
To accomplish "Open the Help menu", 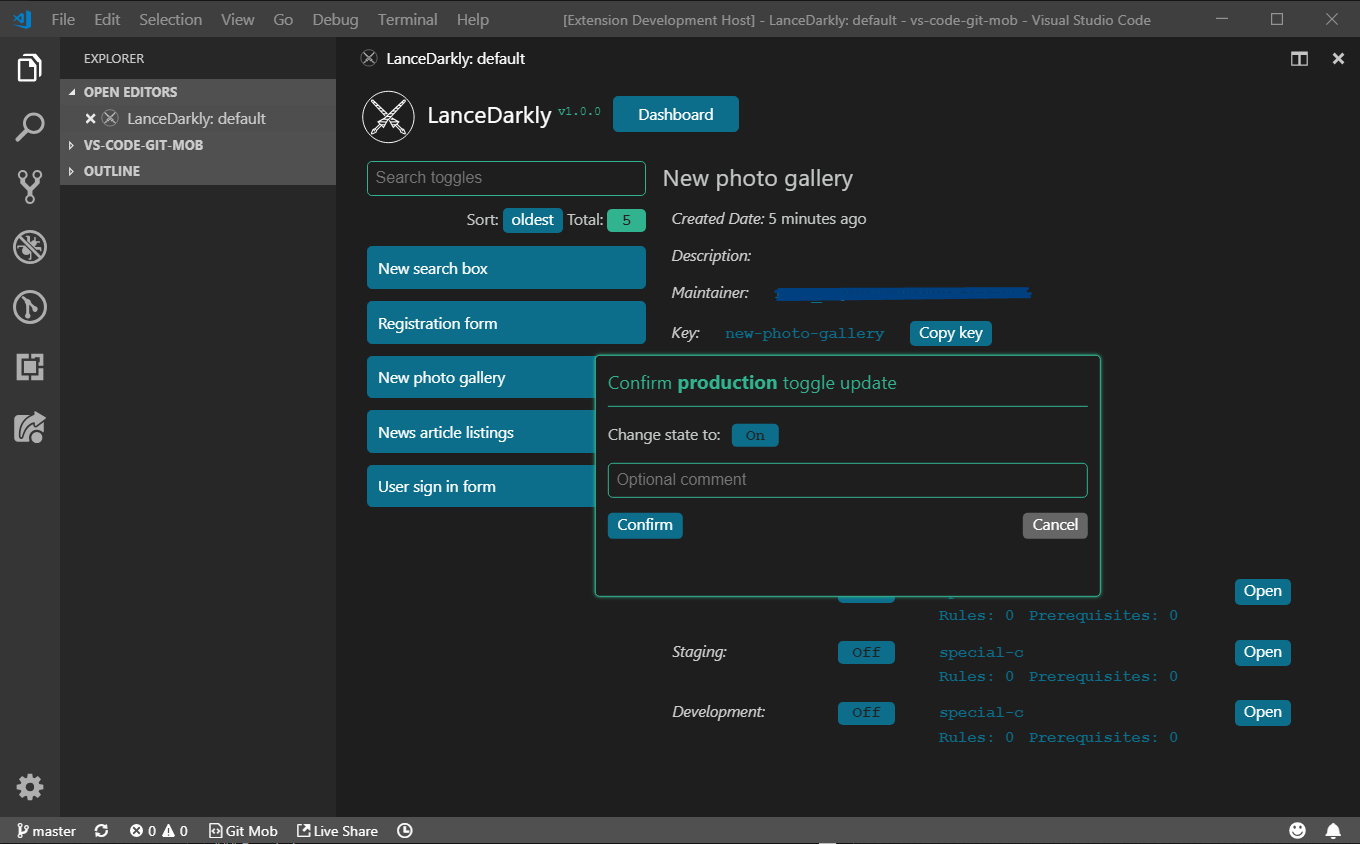I will pos(473,19).
